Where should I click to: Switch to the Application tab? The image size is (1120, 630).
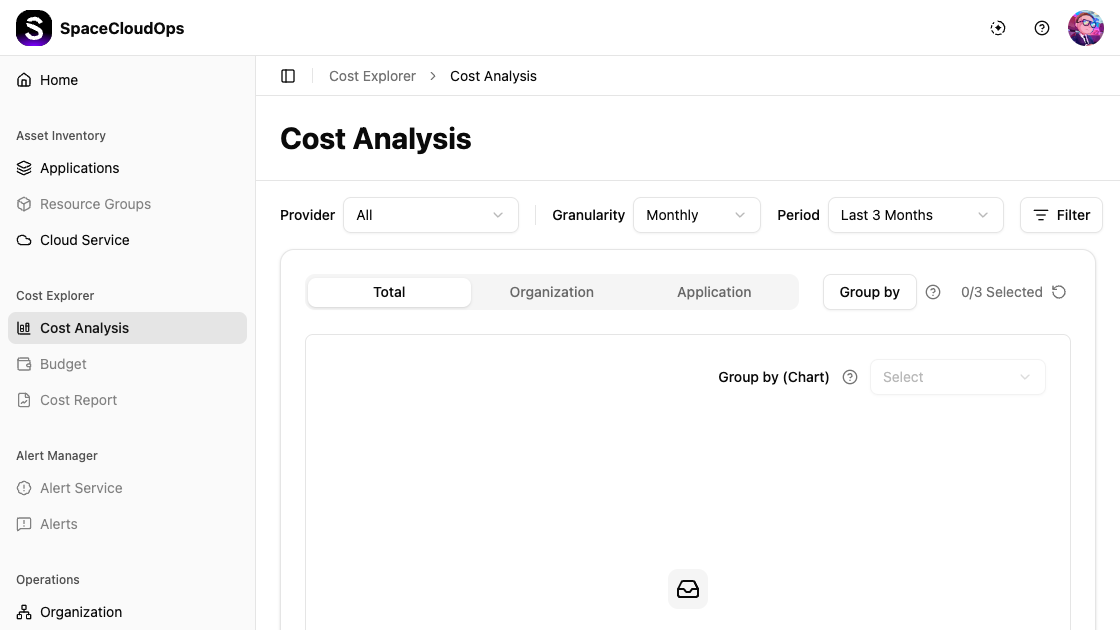(714, 292)
